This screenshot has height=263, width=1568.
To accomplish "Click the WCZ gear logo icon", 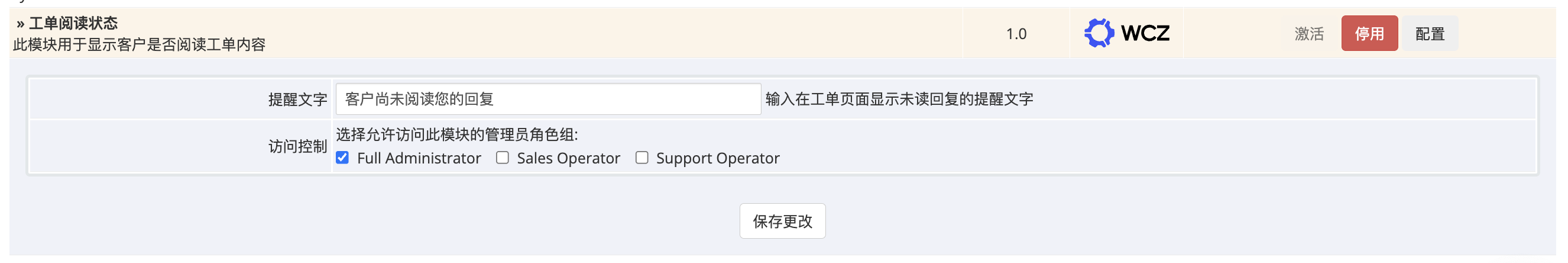I will tap(1098, 33).
